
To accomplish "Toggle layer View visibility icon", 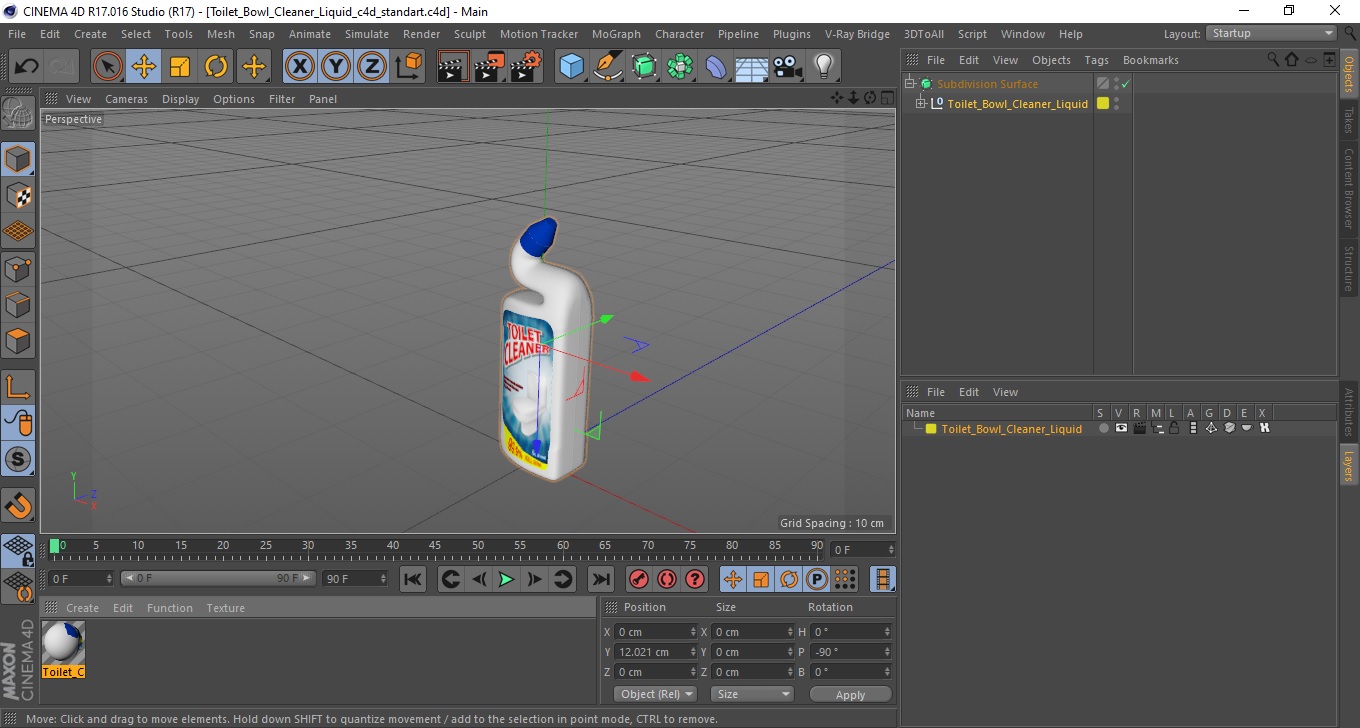I will pyautogui.click(x=1121, y=428).
